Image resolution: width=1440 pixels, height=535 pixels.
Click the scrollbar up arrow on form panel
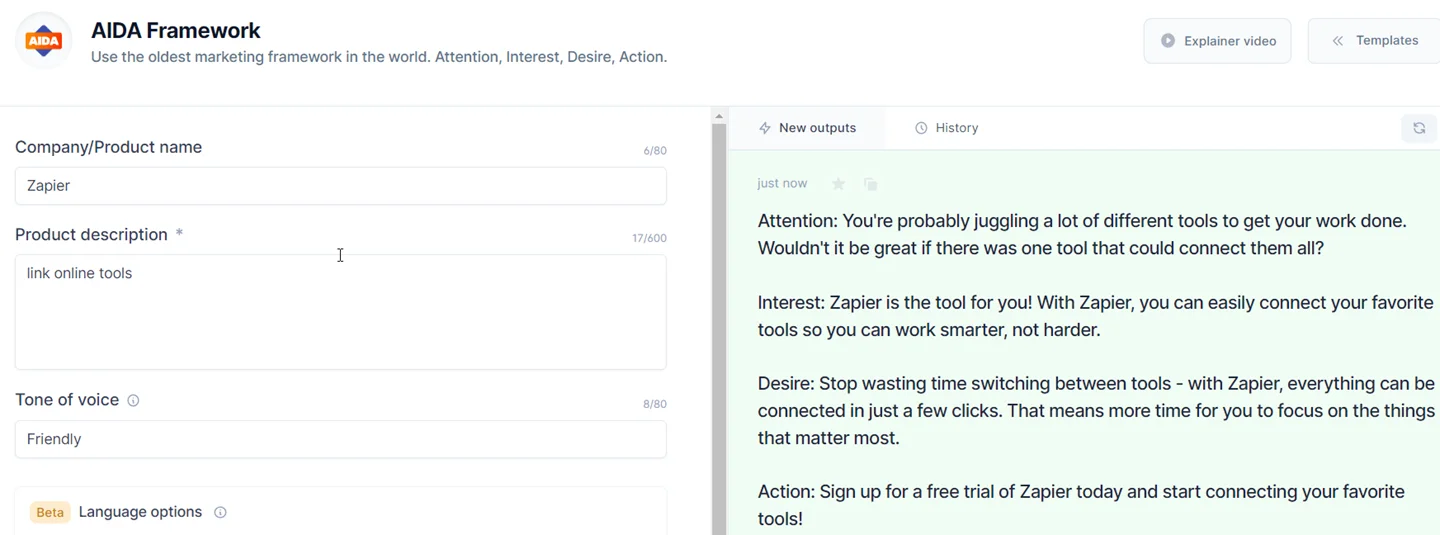coord(718,116)
